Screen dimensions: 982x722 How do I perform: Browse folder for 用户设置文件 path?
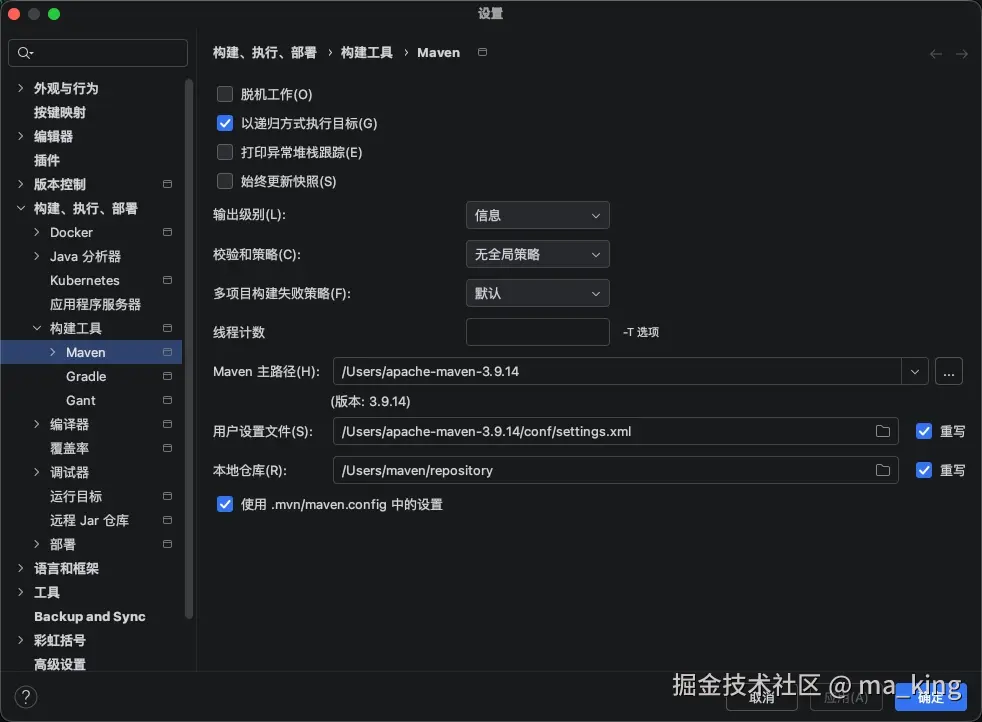(x=882, y=431)
